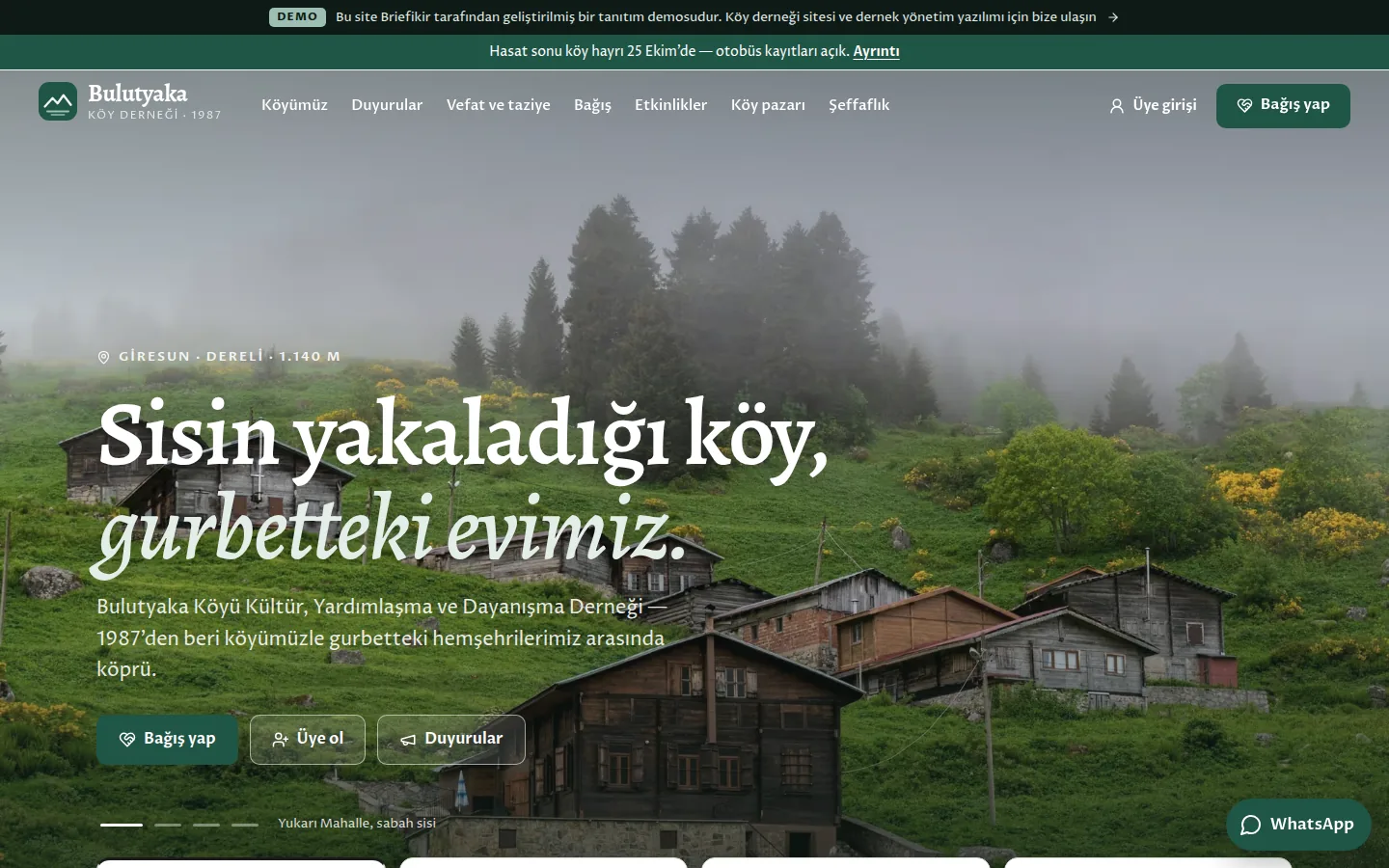The image size is (1389, 868).
Task: Switch to the second hero slide indicator
Action: point(168,825)
